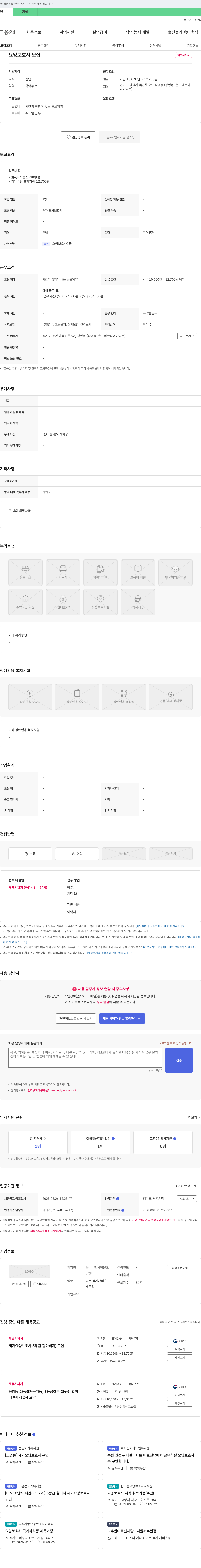Click 새창보기 for 응암동 2등급 posting
This screenshot has height=1568, width=201.
point(180,1403)
